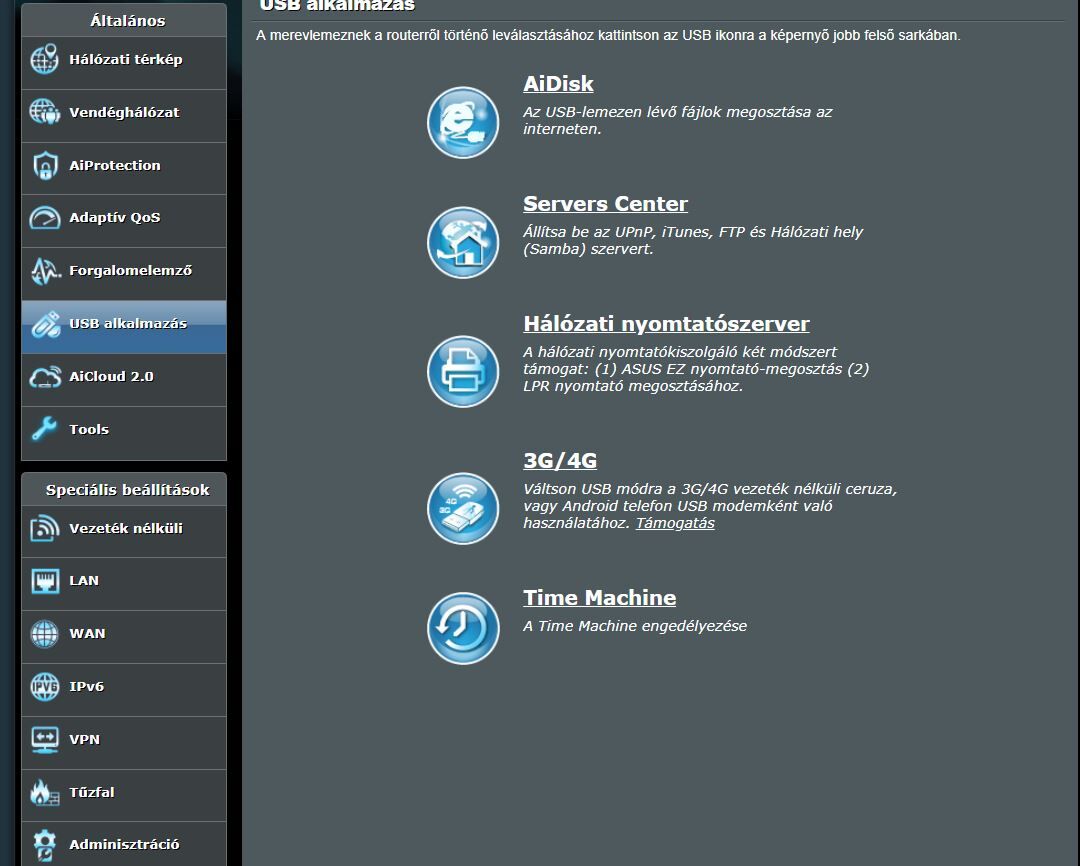This screenshot has width=1080, height=866.
Task: Click the AiCloud 2.0 cloud icon
Action: pos(45,377)
